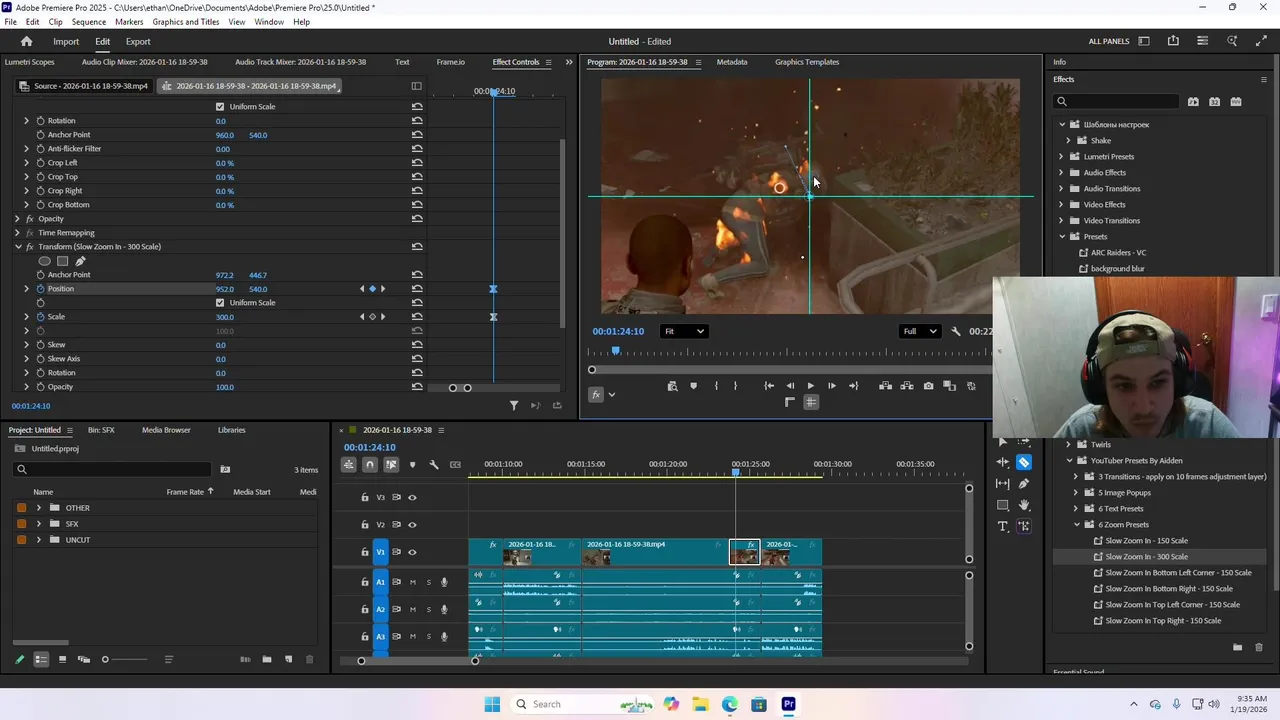Click the New Bin icon in Project panel
Screen dimensions: 1280x720
click(x=267, y=659)
